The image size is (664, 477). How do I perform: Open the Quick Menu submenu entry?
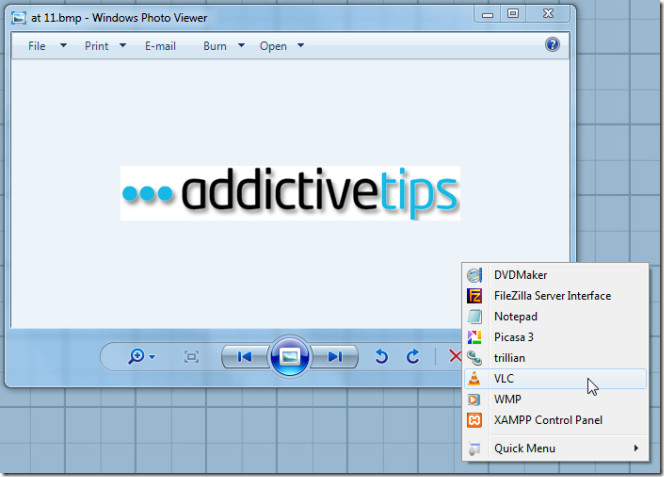click(x=555, y=448)
